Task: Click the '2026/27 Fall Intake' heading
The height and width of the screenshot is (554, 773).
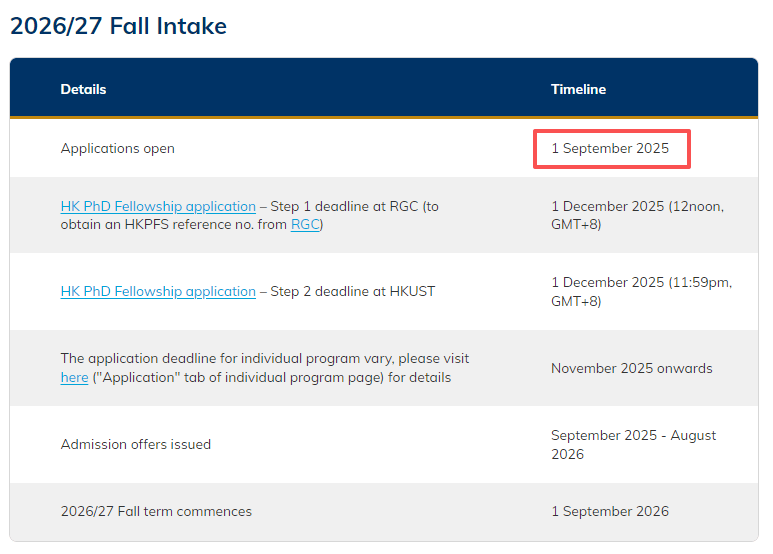Action: [x=118, y=26]
